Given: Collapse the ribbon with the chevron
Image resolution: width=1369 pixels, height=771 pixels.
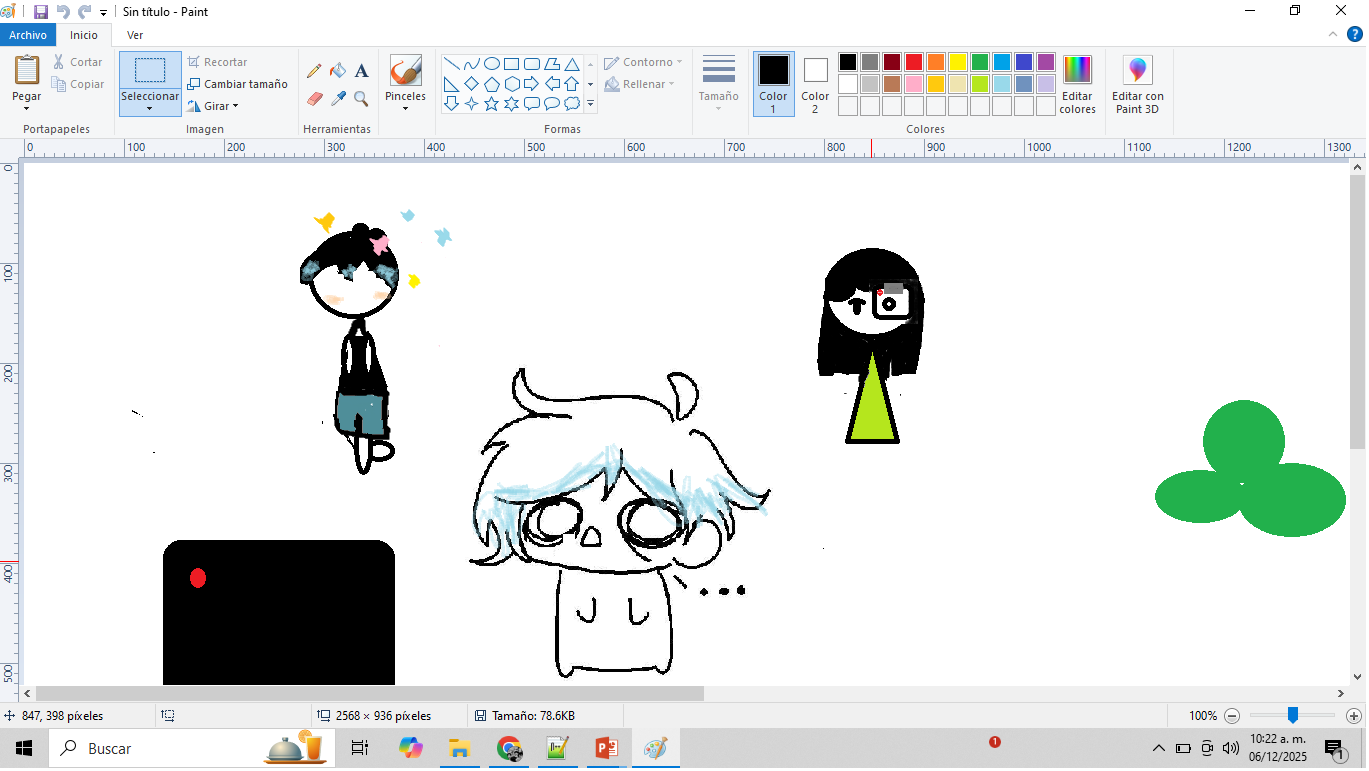Looking at the screenshot, I should point(1331,35).
